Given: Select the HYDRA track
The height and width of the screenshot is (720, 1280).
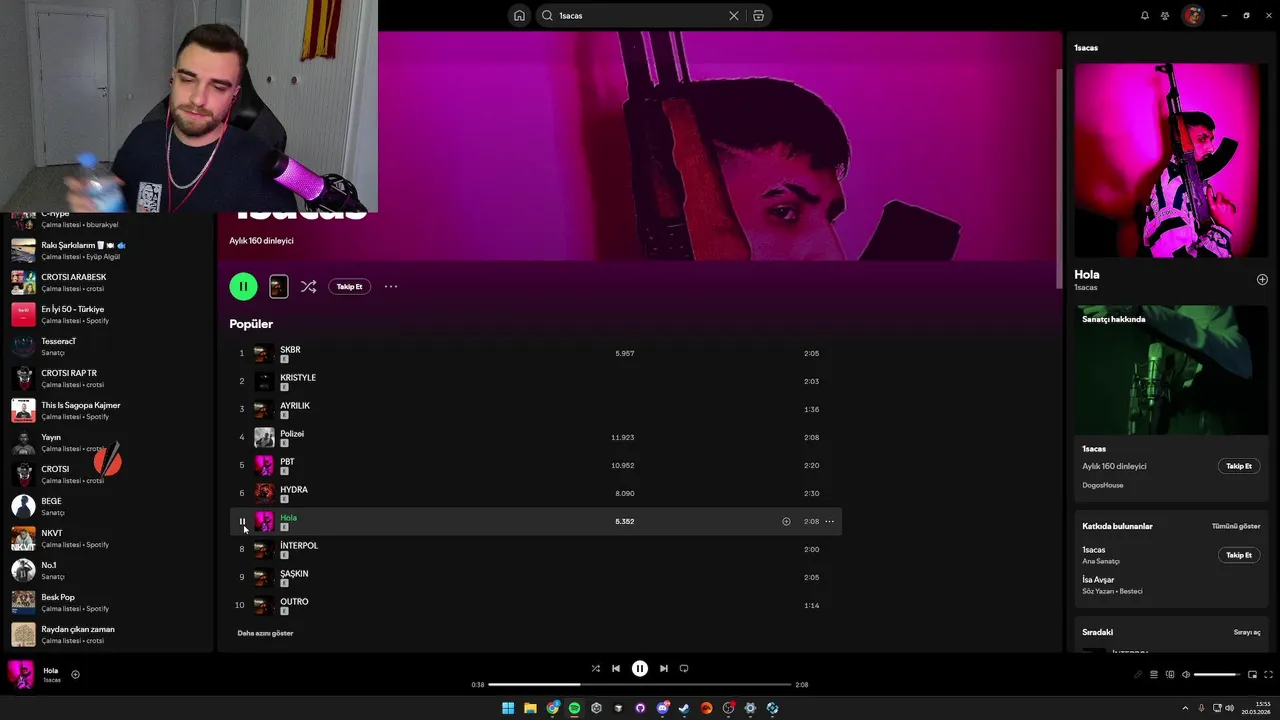Looking at the screenshot, I should pyautogui.click(x=536, y=493).
